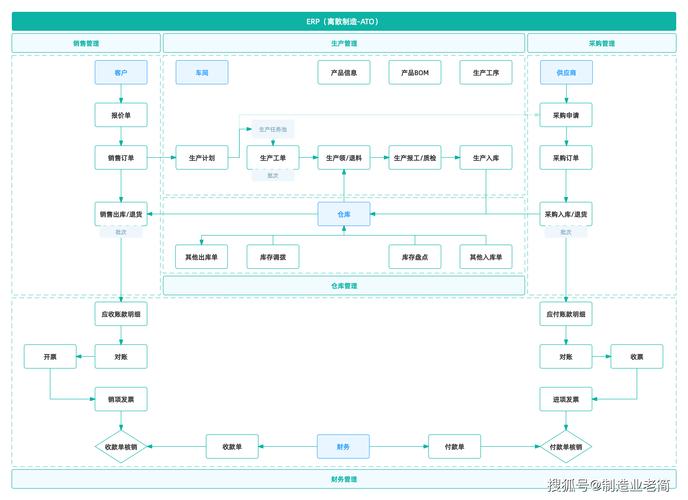The image size is (688, 500).
Task: Select the 生产管理 section header
Action: pos(344,43)
